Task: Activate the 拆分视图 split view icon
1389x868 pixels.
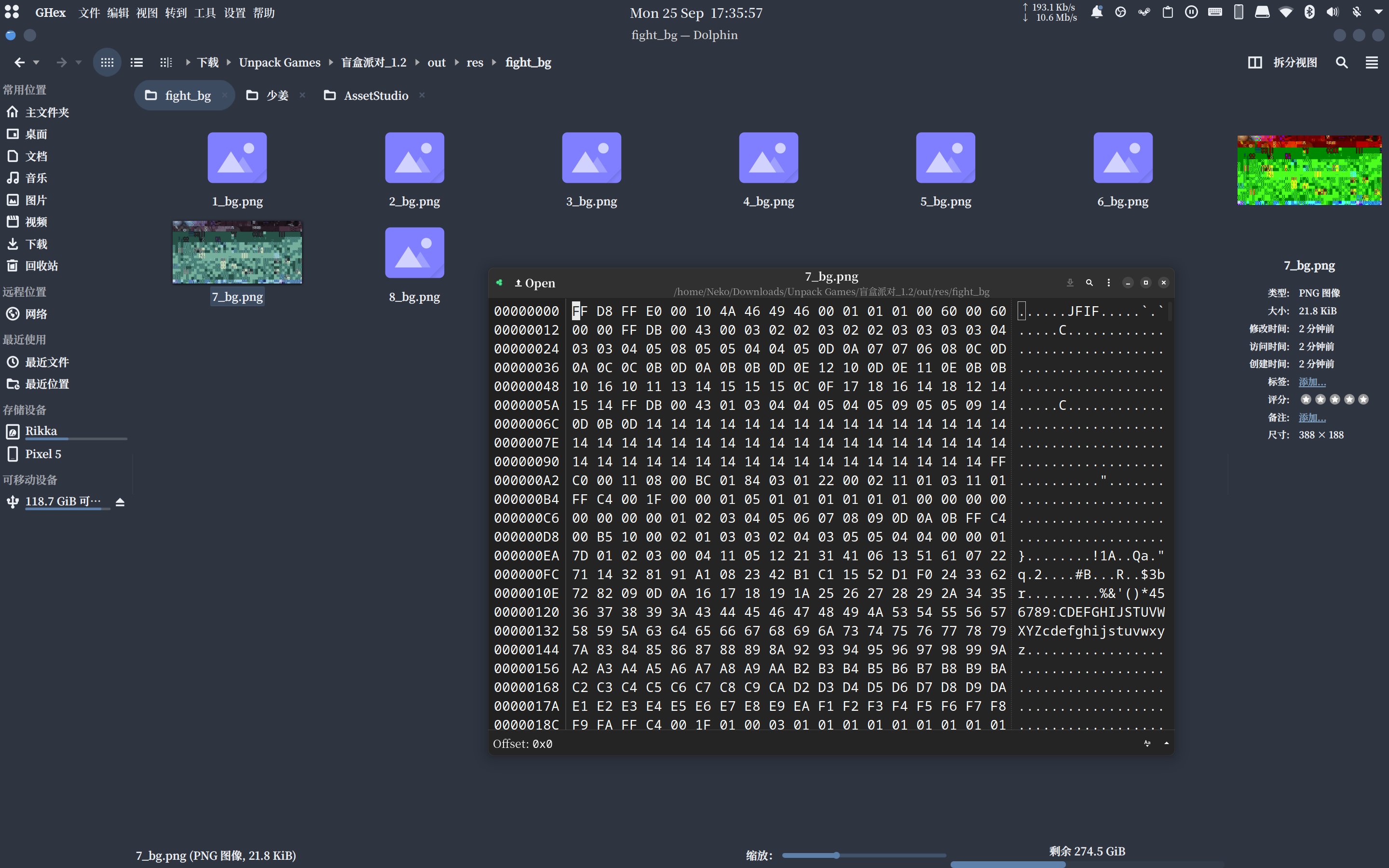Action: pos(1255,62)
